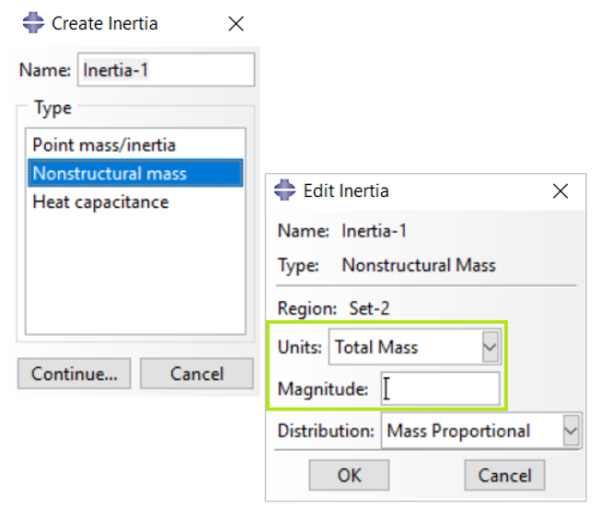Click the Name field containing Inertia-1

(x=166, y=70)
